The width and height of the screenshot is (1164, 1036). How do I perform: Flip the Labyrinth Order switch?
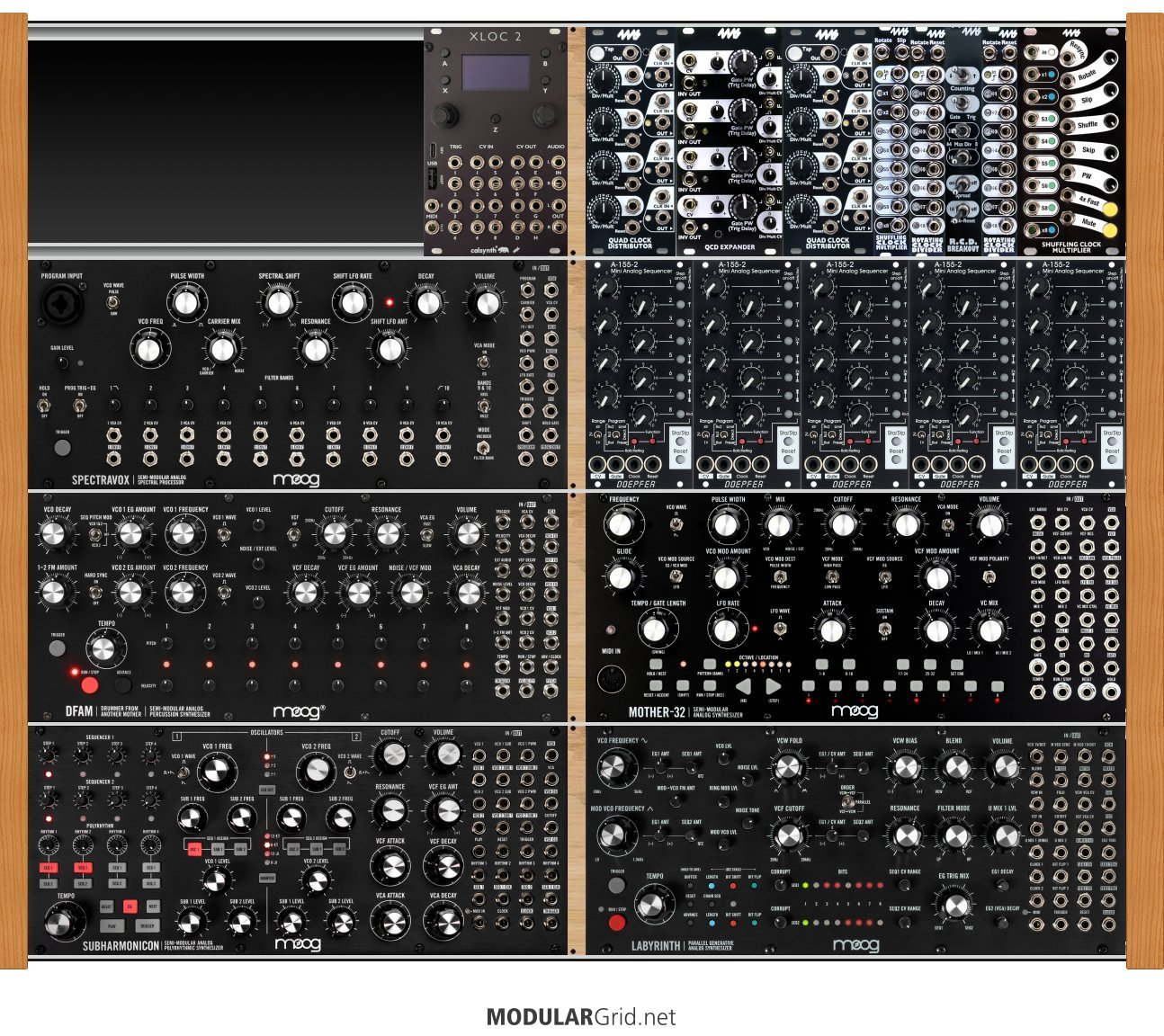click(x=847, y=802)
